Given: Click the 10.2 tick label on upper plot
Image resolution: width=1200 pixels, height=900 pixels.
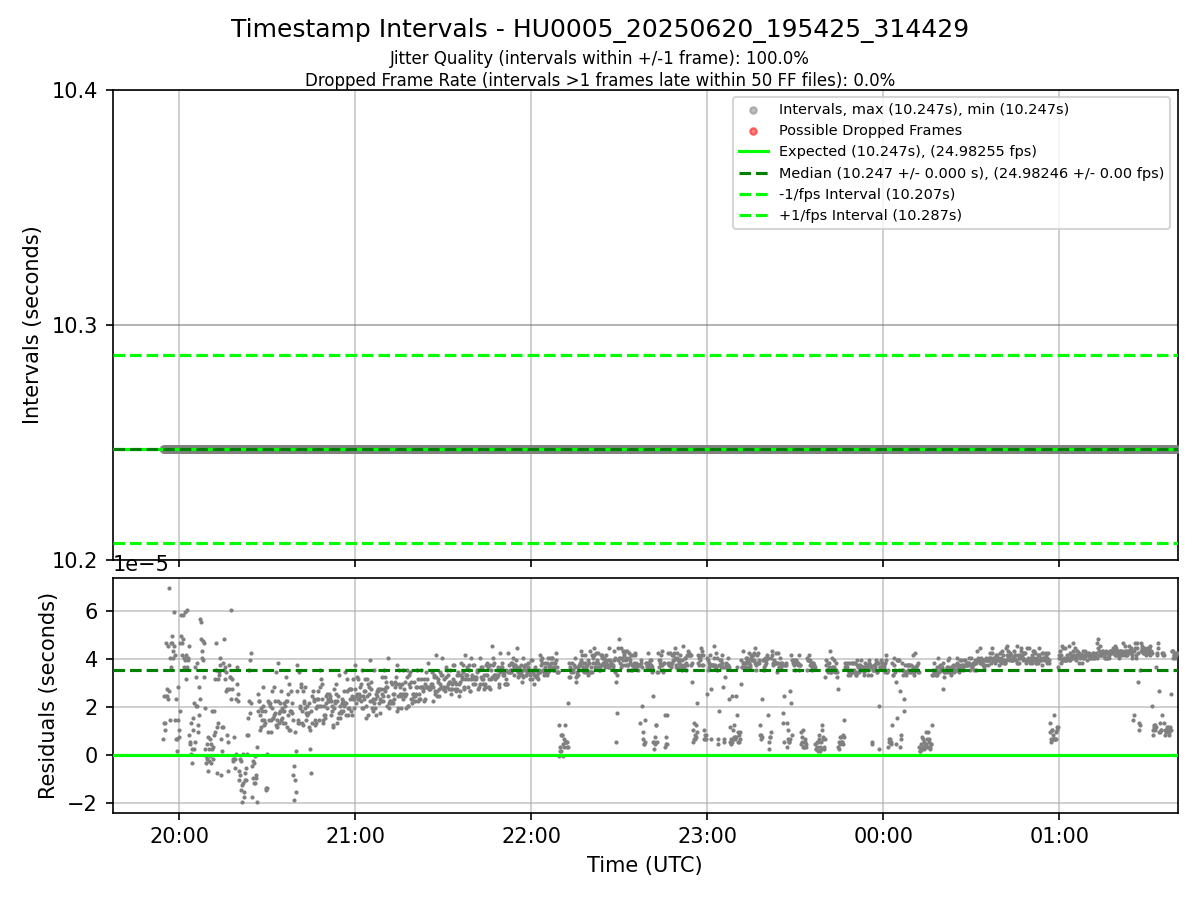Looking at the screenshot, I should coord(75,561).
